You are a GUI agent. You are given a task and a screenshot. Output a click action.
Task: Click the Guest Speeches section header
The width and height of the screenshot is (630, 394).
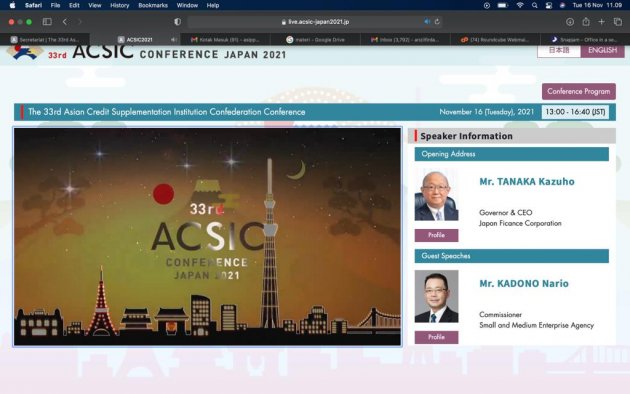[x=511, y=256]
